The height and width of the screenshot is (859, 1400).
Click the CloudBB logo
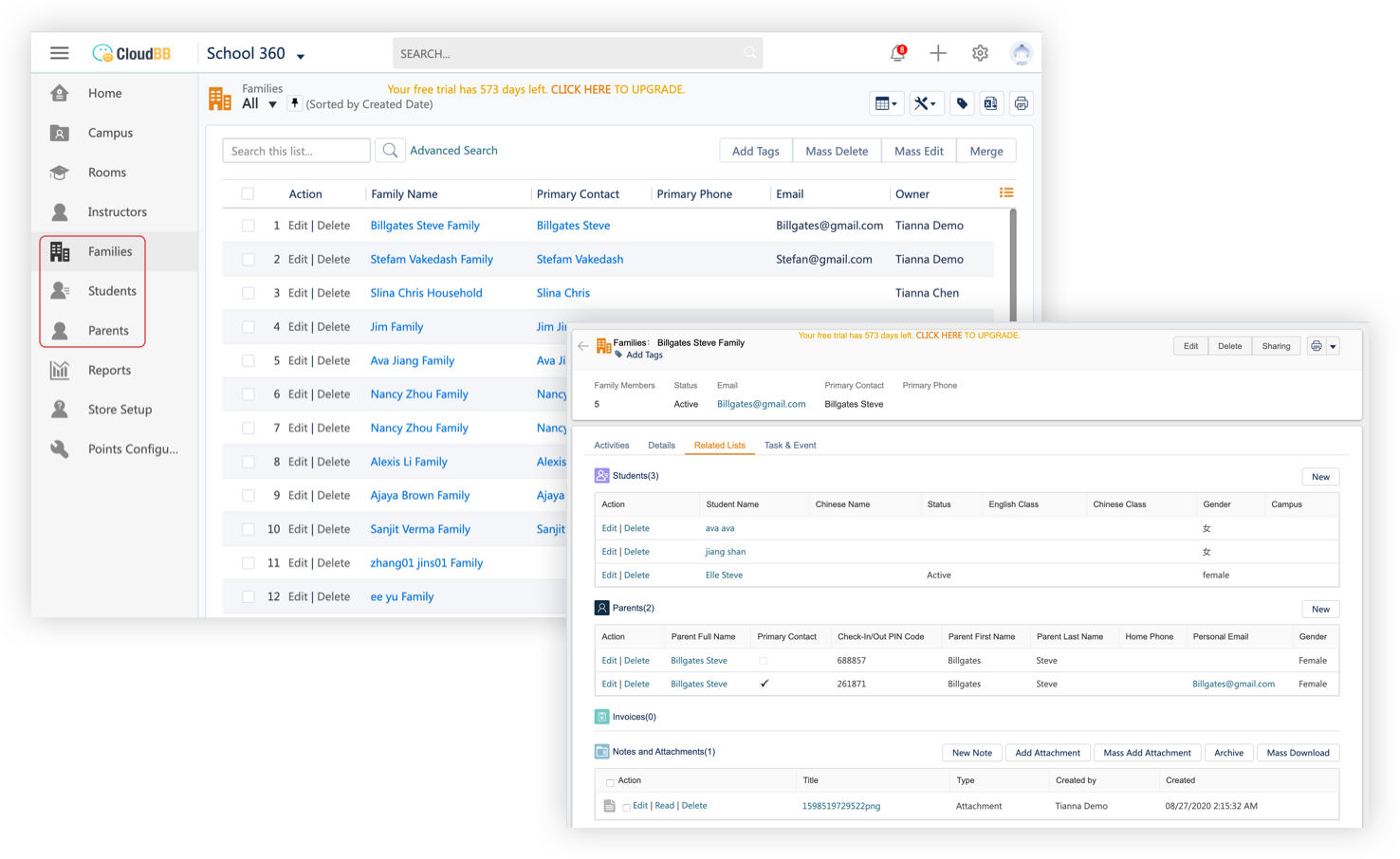click(x=132, y=53)
